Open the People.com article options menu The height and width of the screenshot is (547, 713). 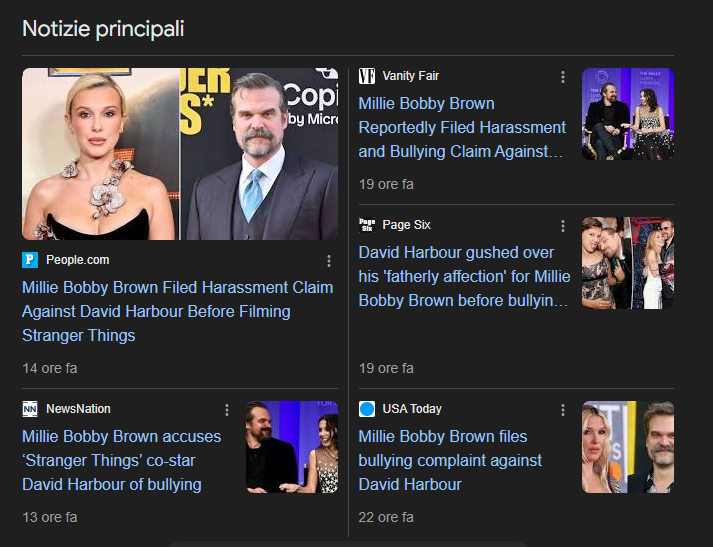[329, 261]
